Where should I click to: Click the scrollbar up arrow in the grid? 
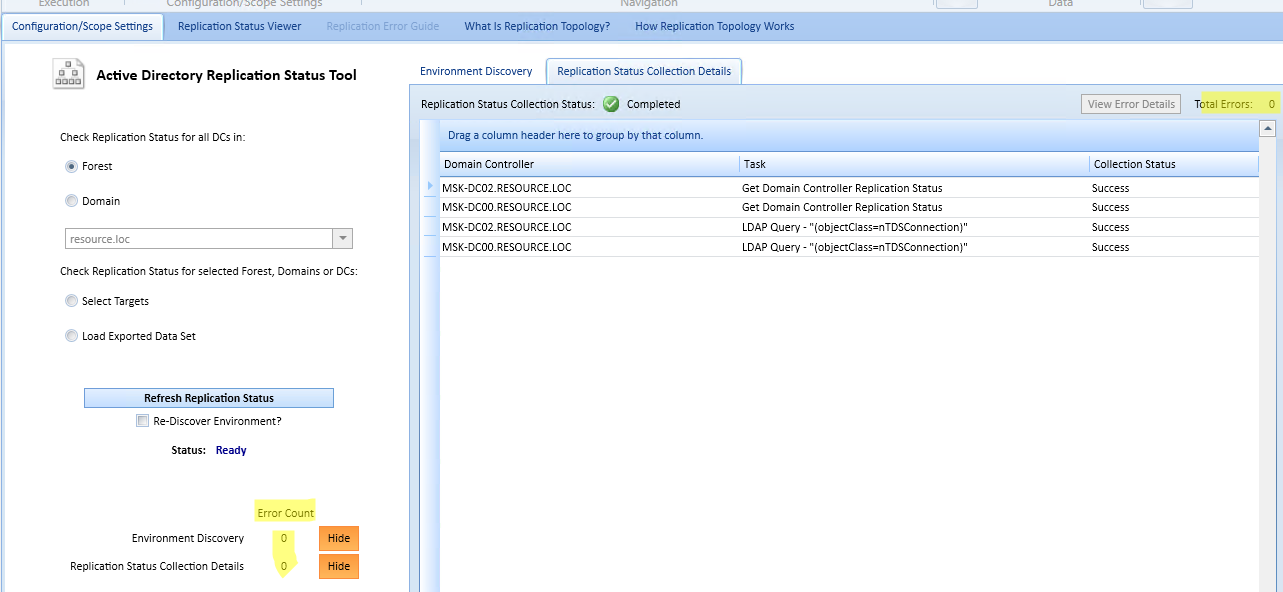1267,128
